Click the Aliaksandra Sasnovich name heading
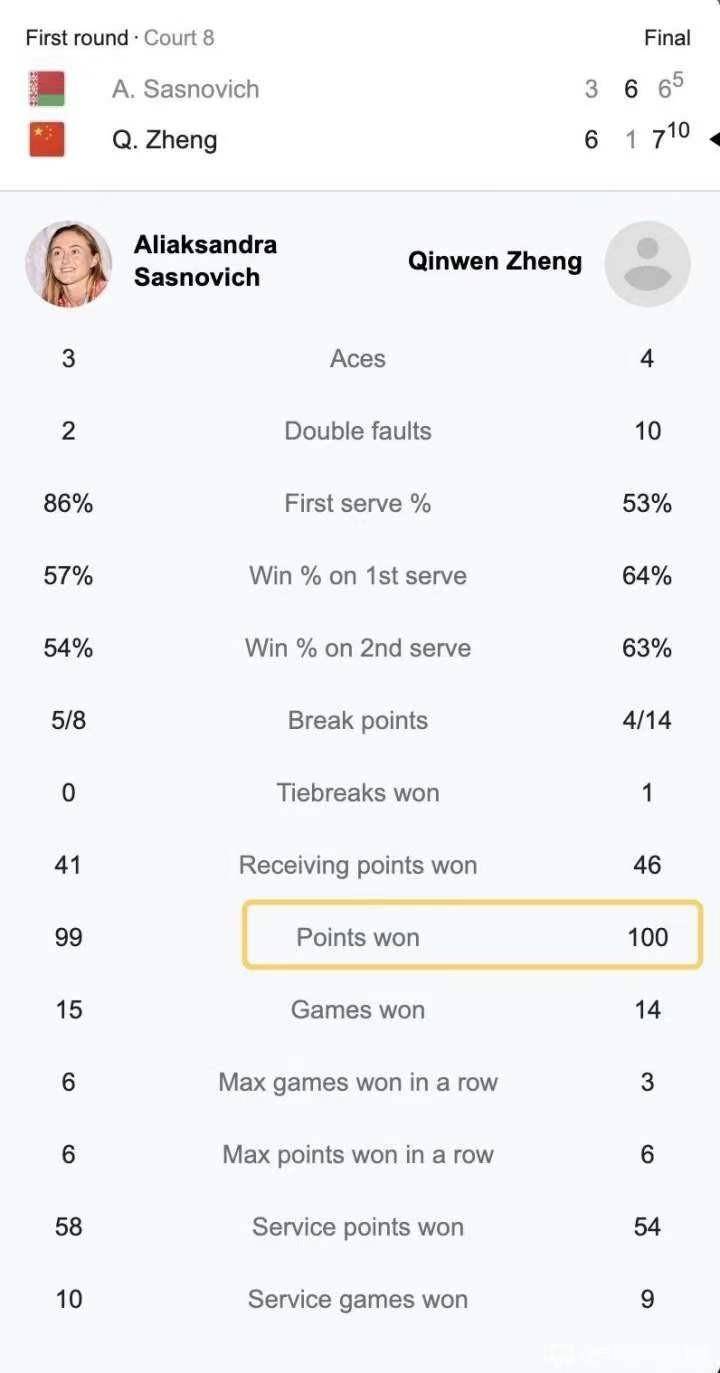 point(205,261)
